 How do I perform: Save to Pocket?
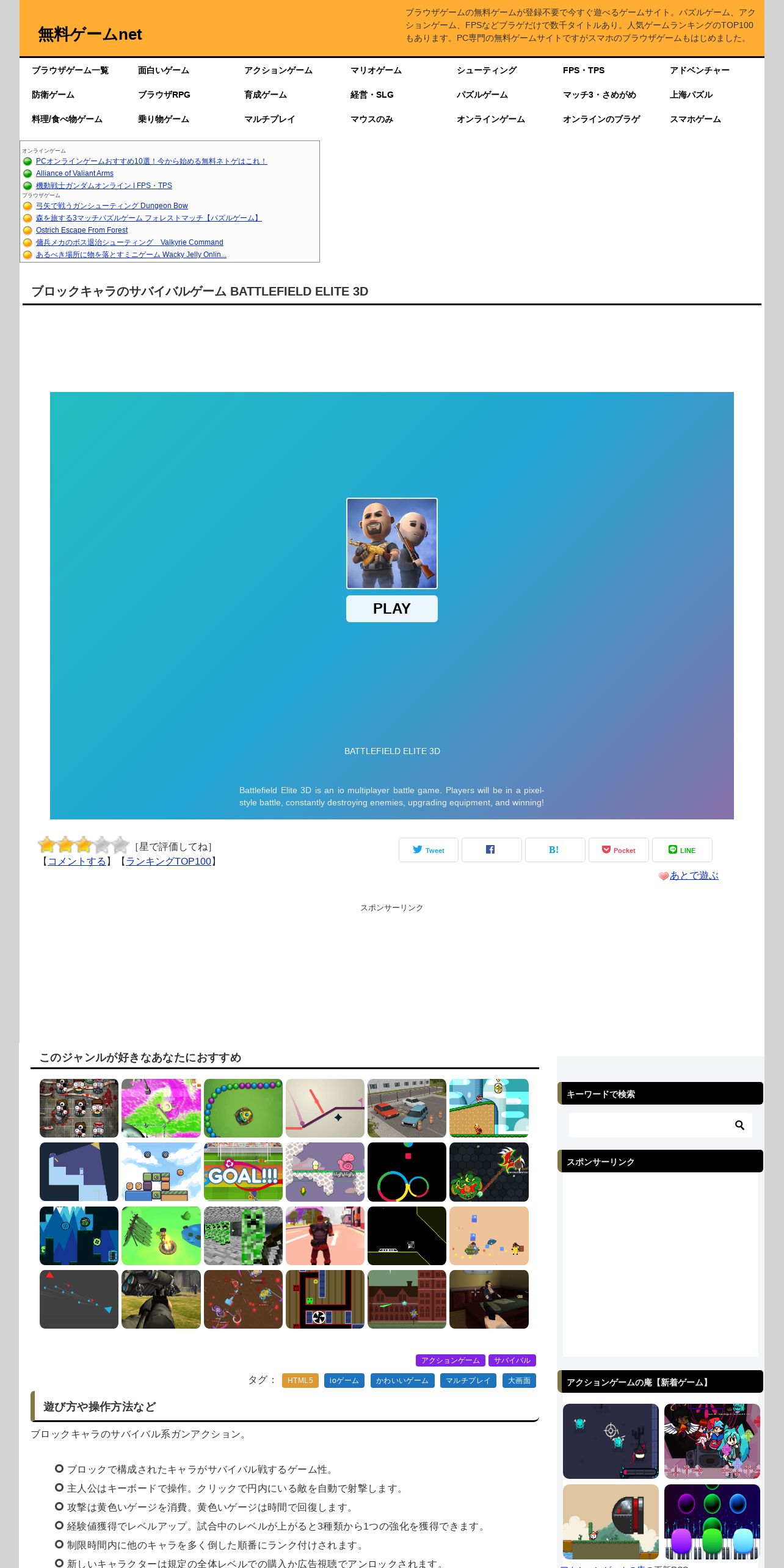(619, 850)
